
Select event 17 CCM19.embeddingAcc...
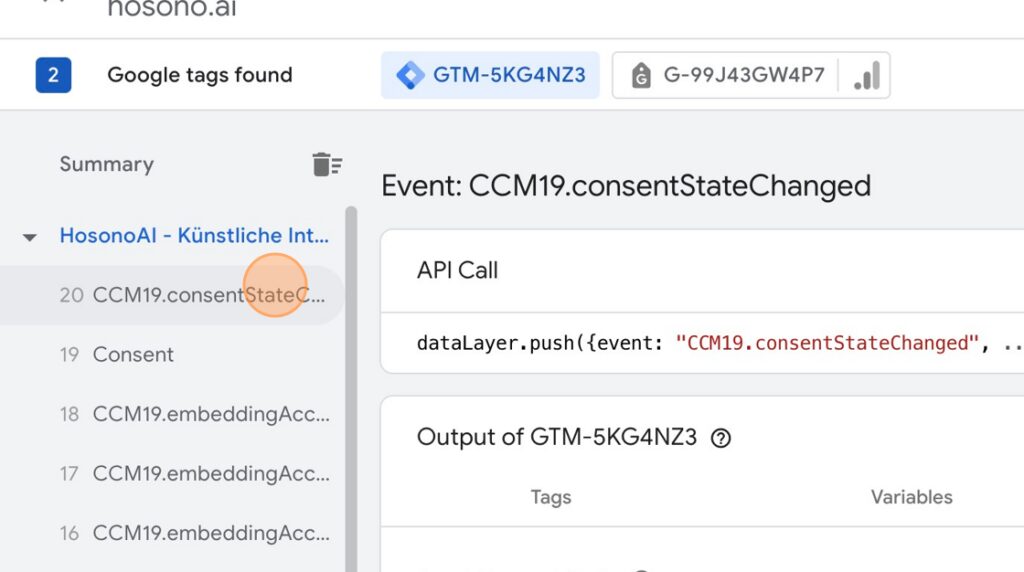[x=172, y=473]
